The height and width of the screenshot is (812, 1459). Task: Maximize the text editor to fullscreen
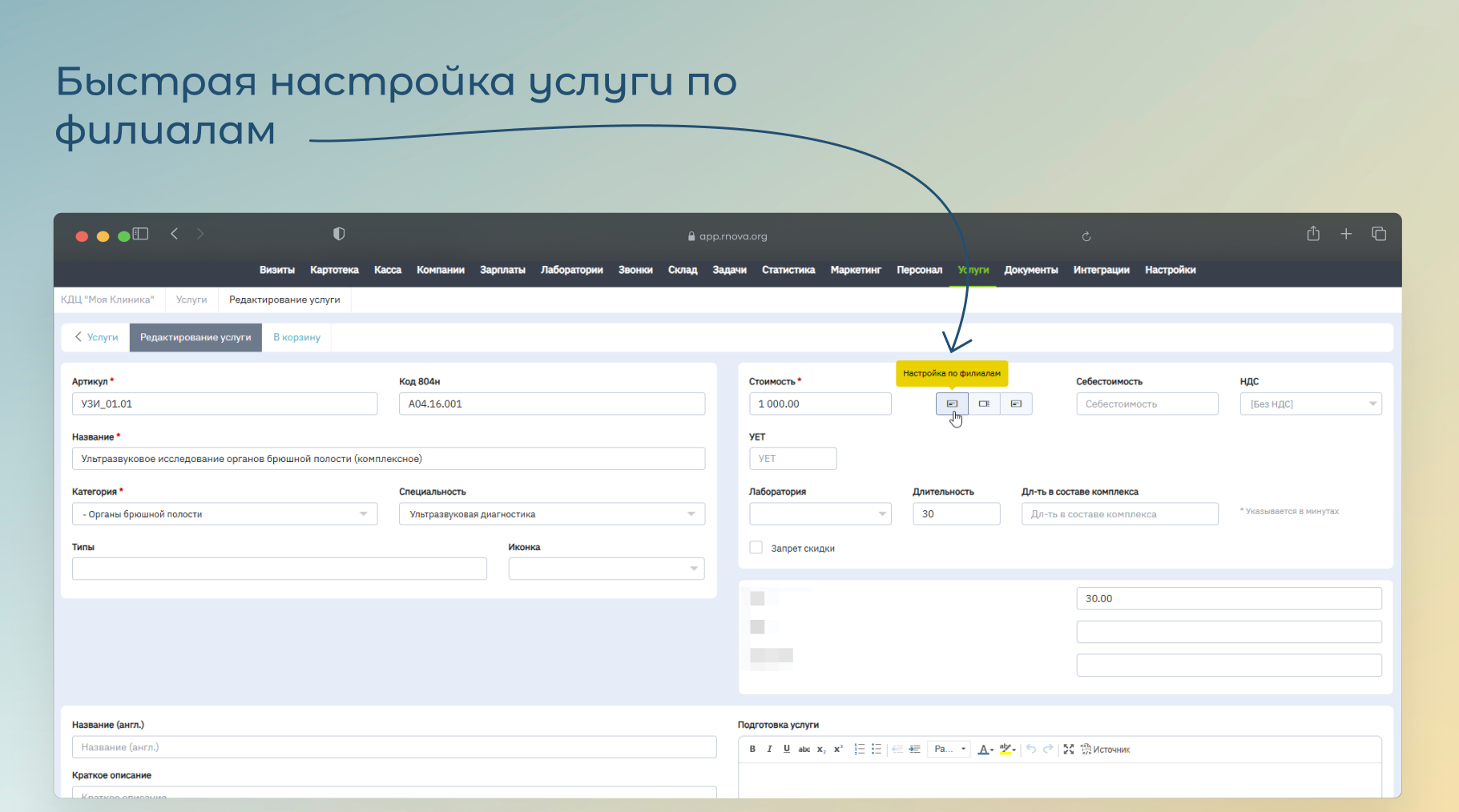tap(1068, 750)
